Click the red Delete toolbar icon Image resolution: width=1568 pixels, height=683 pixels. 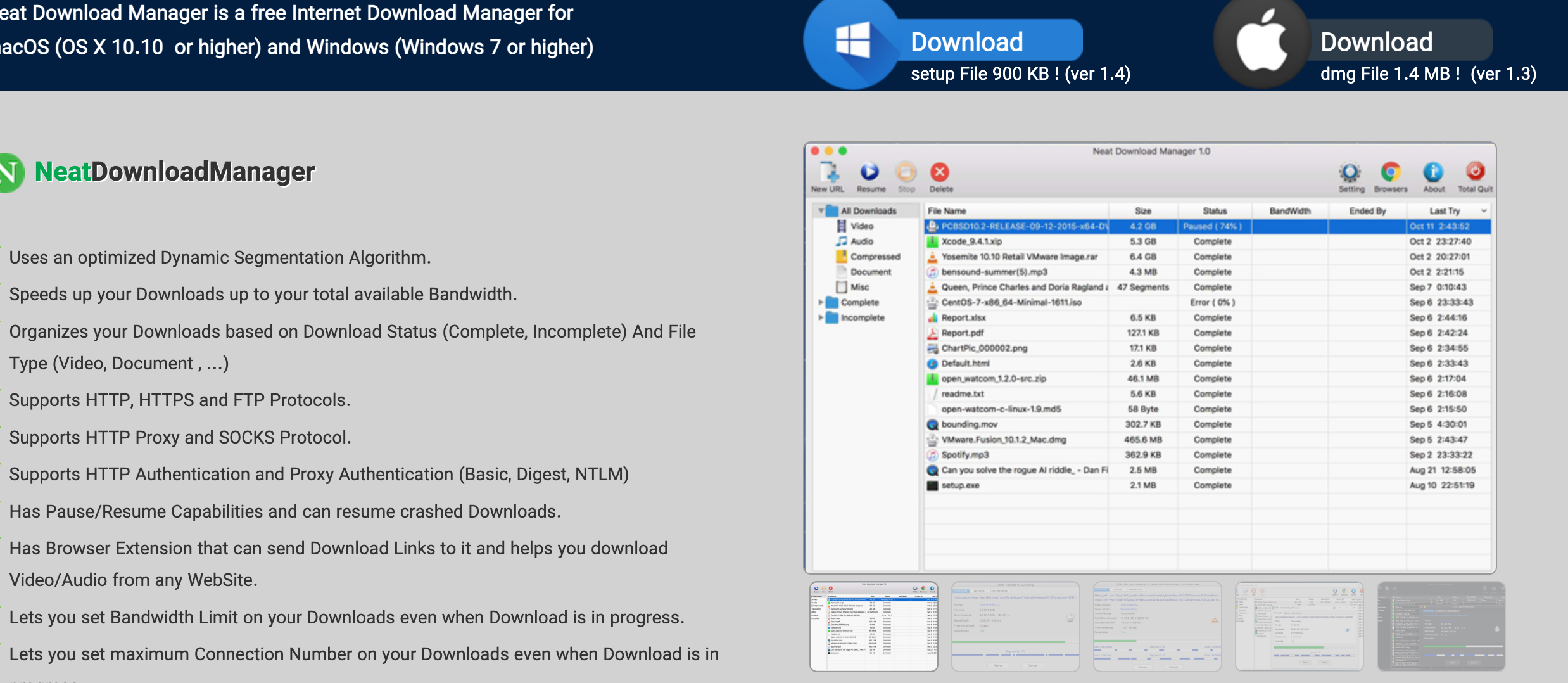tap(941, 177)
